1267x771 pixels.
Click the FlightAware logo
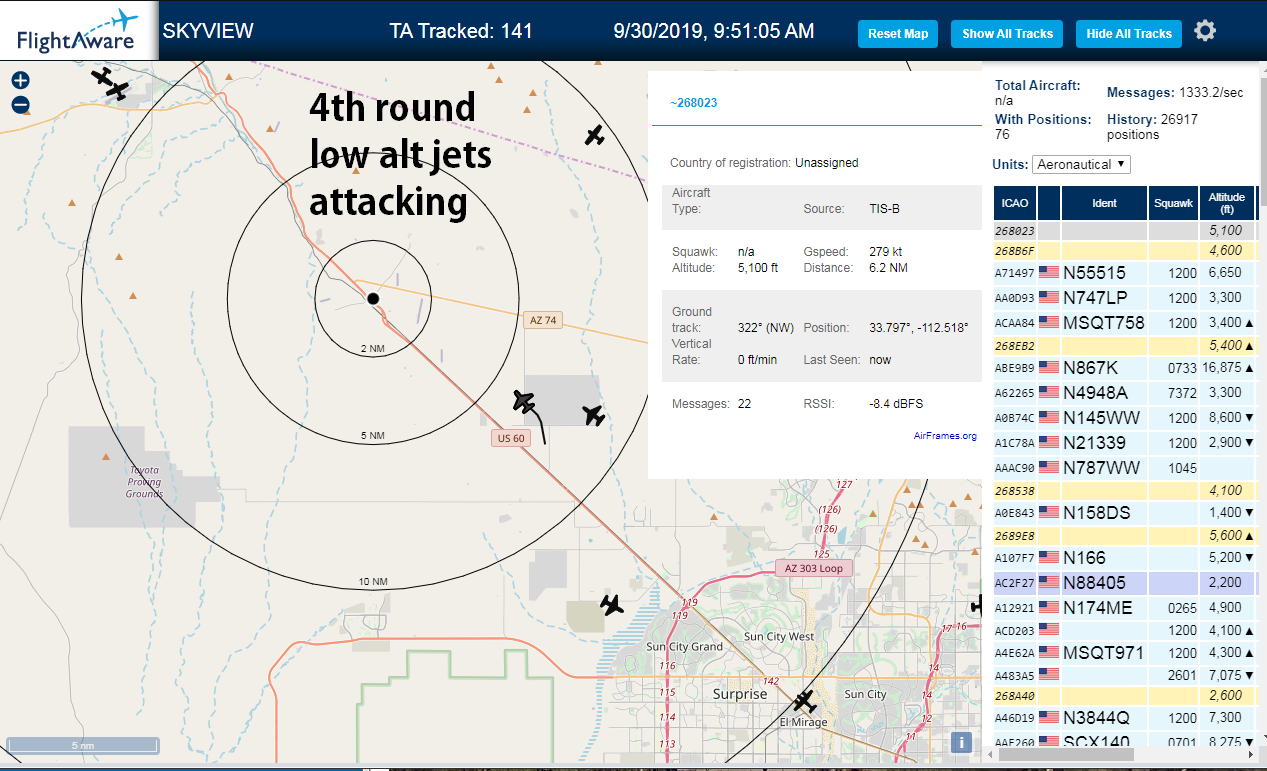78,31
